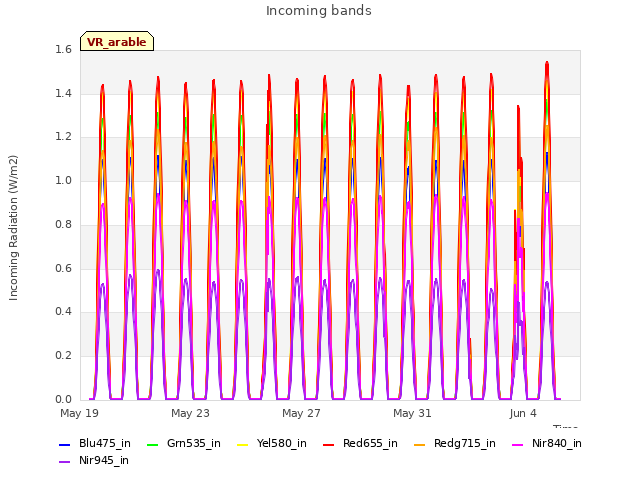Click the May 23 x-axis tick label
Screen dimensions: 640x480
coord(191,413)
